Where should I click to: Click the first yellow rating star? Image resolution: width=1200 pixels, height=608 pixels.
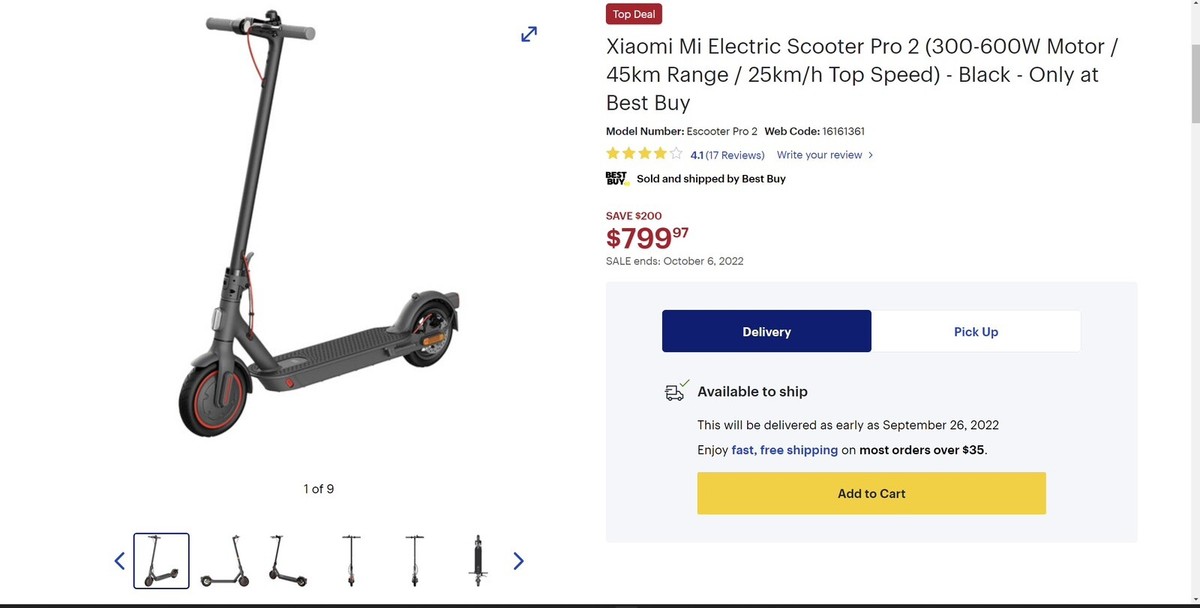(x=611, y=153)
